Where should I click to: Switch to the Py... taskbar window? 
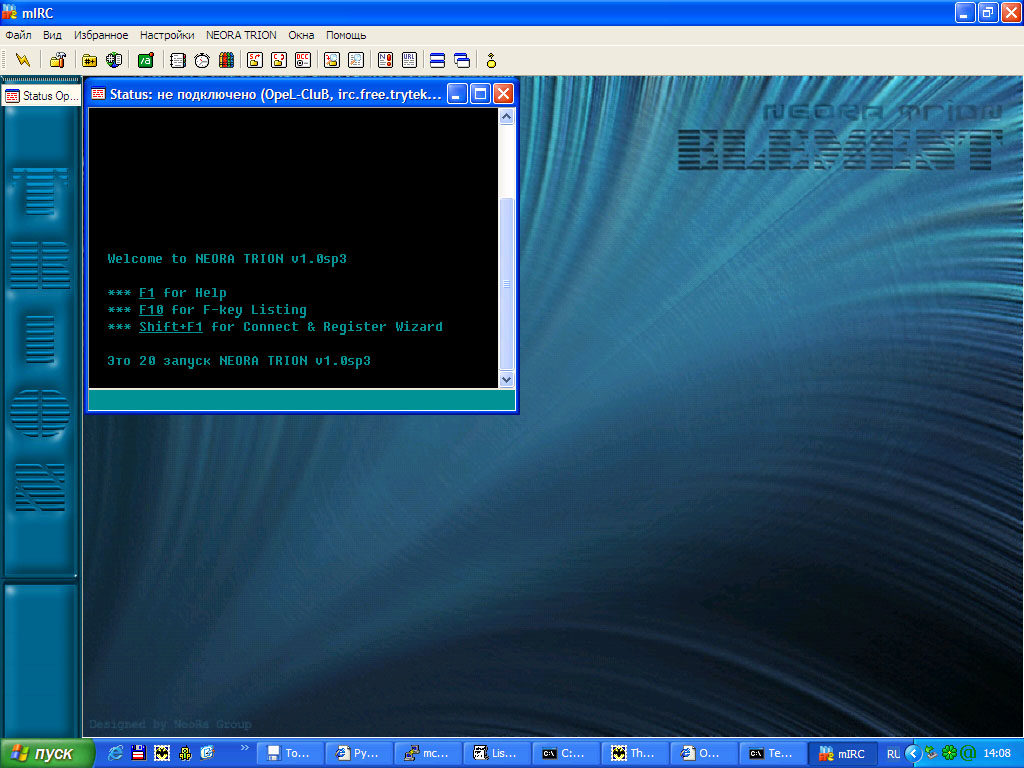pyautogui.click(x=359, y=754)
